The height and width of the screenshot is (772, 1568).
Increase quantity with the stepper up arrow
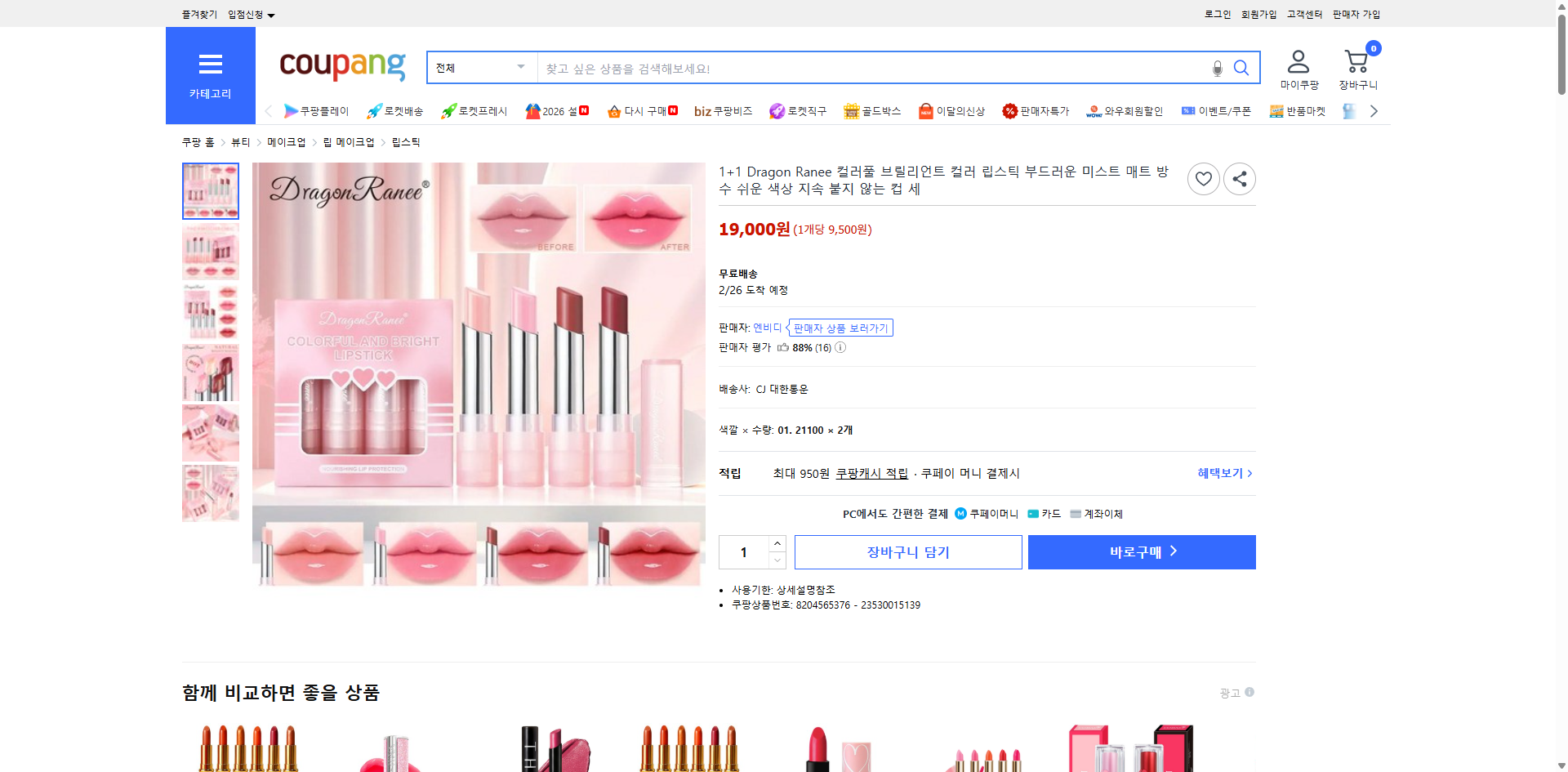[x=777, y=543]
